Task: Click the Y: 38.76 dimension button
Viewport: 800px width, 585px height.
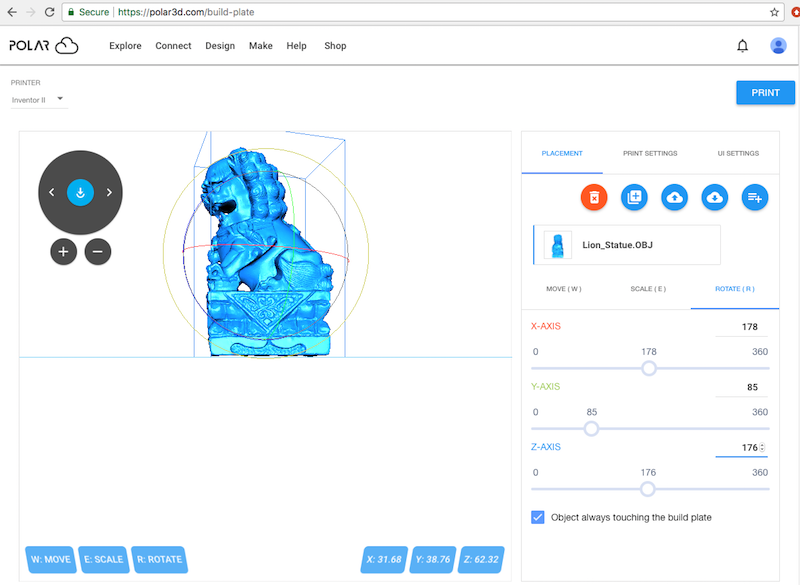Action: coord(433,559)
